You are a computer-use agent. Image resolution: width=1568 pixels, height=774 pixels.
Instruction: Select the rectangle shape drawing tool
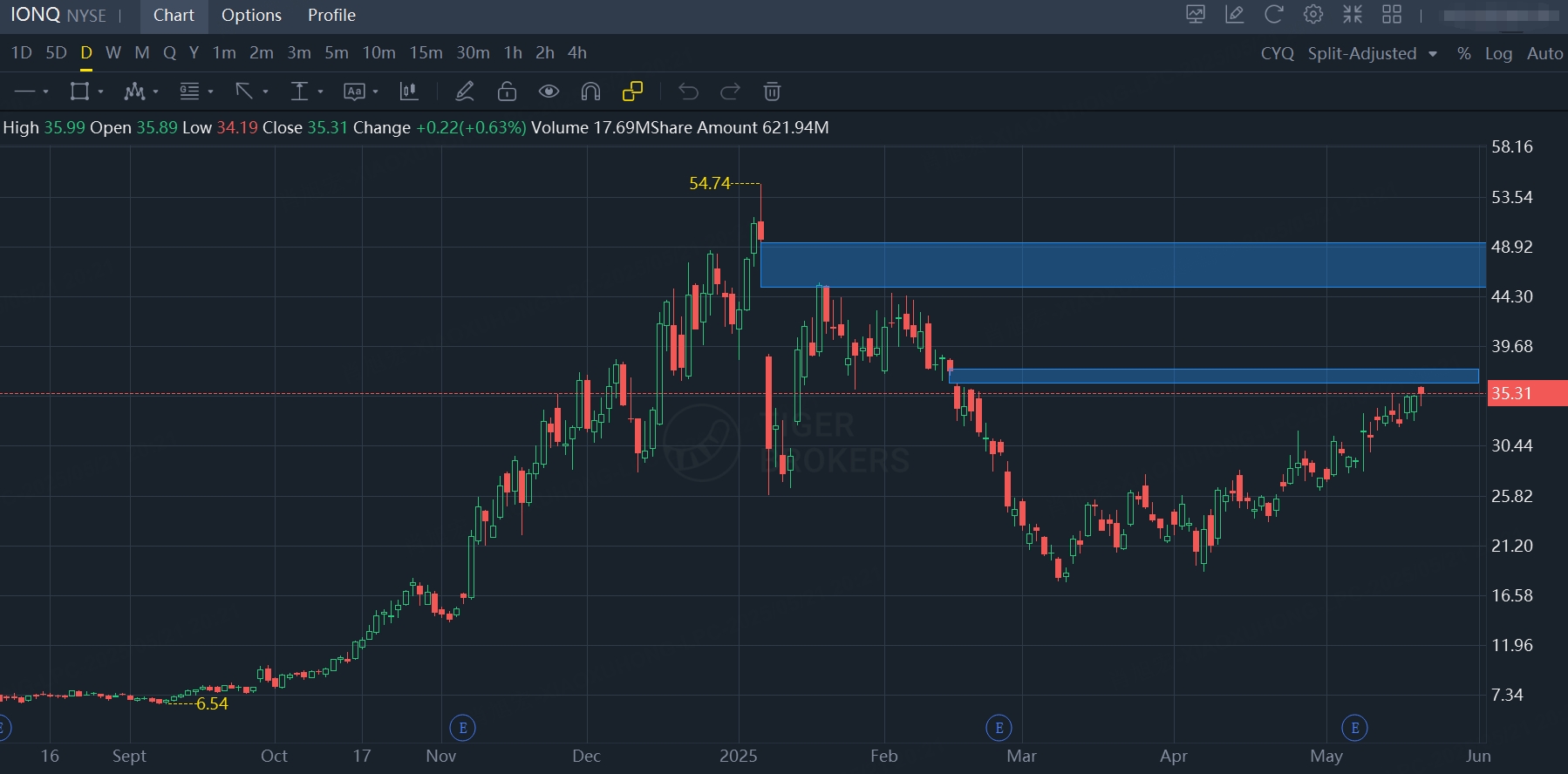pos(79,92)
